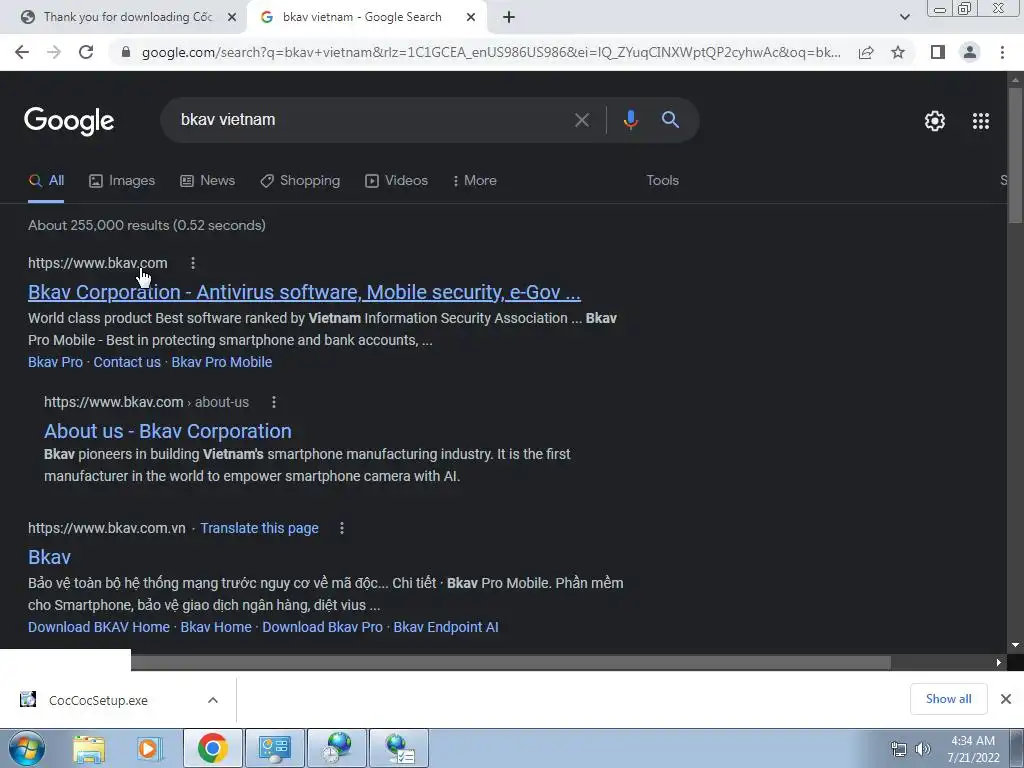
Task: Click the Google logo
Action: pyautogui.click(x=69, y=121)
